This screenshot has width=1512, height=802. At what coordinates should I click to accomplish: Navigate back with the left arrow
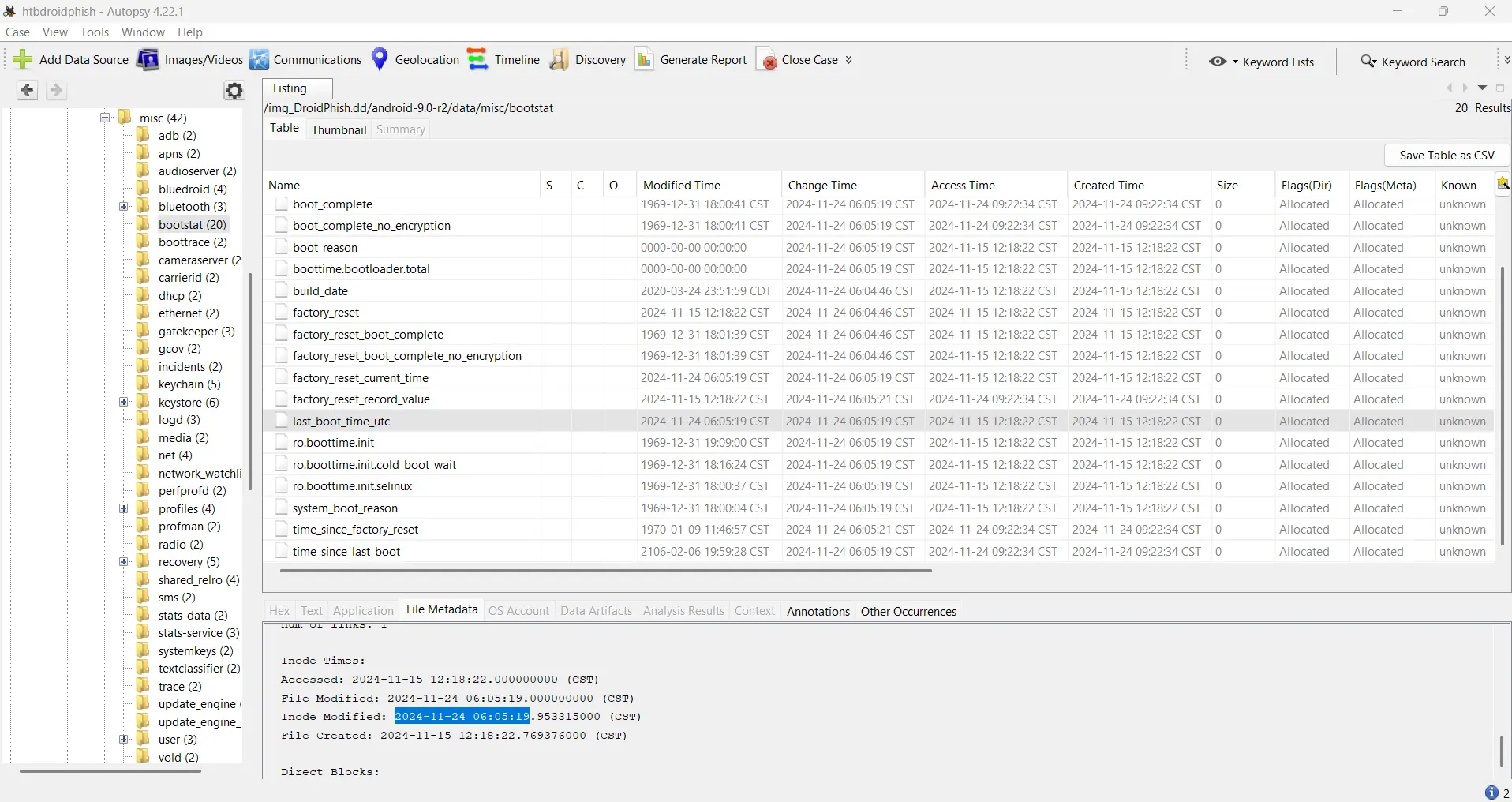coord(27,90)
